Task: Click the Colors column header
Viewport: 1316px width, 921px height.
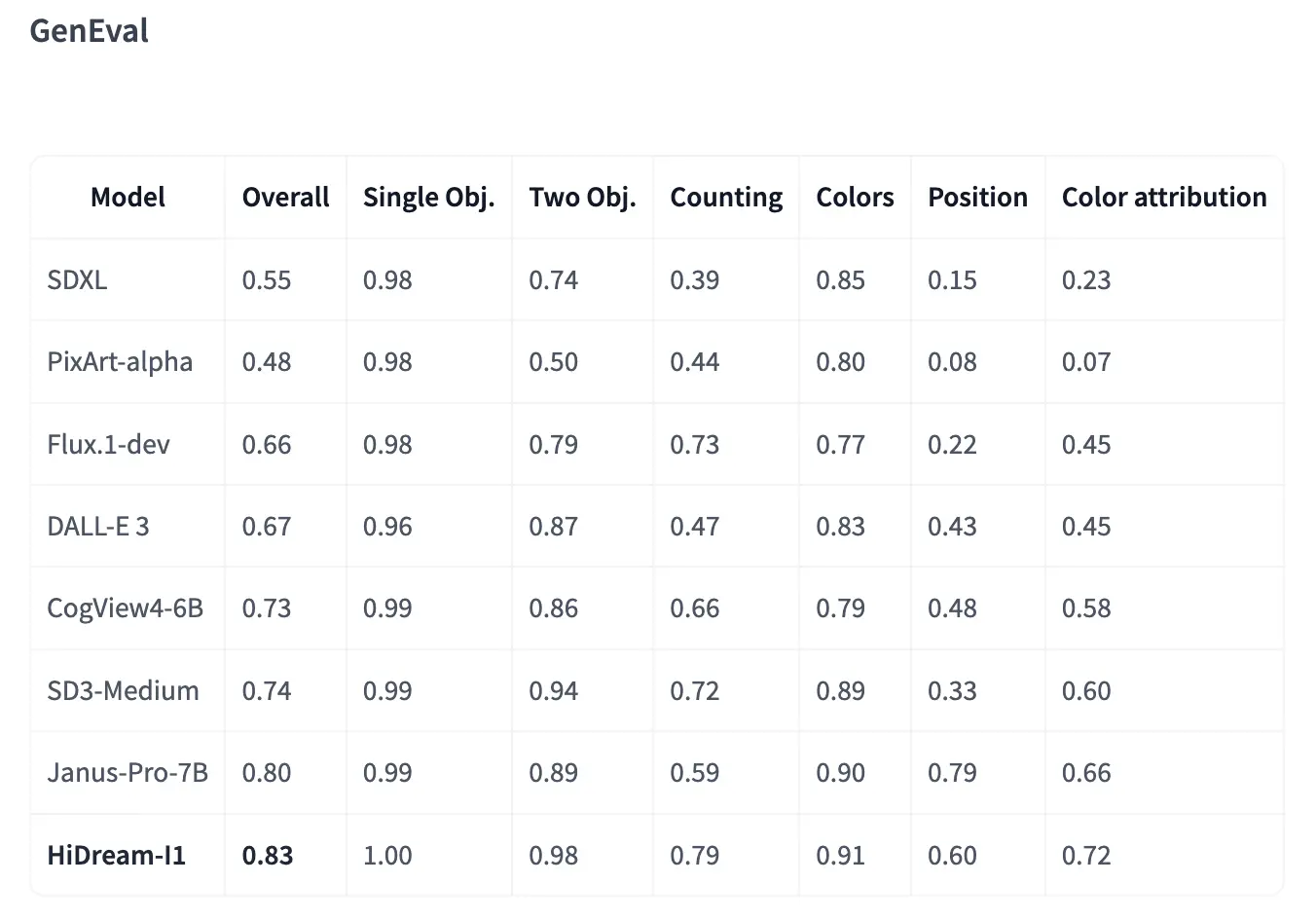Action: point(855,198)
